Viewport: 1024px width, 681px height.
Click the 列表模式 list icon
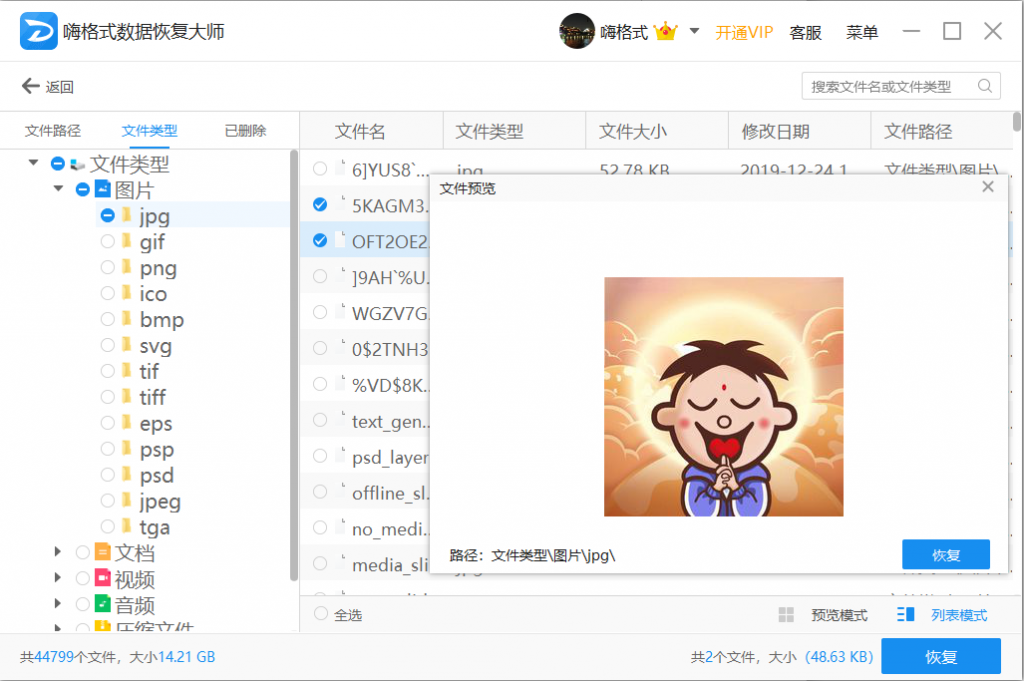906,614
